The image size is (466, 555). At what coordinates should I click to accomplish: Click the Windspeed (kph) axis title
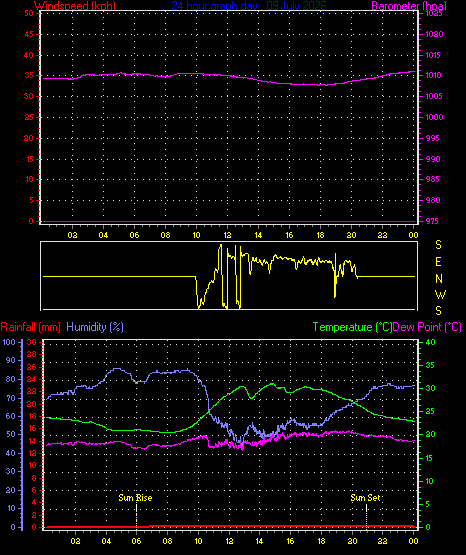pyautogui.click(x=75, y=6)
